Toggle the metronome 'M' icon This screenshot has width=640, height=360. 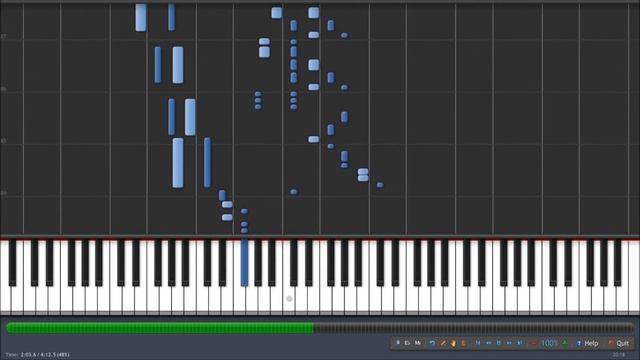coord(418,343)
